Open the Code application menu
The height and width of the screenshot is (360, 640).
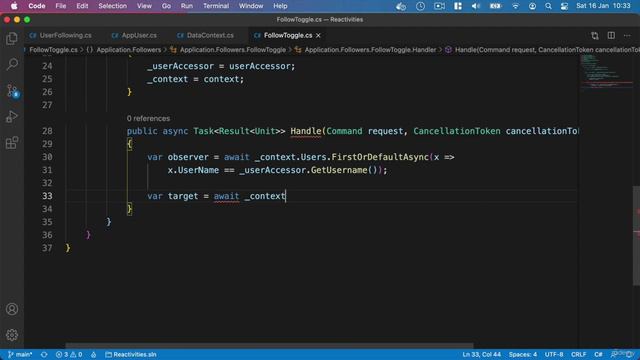point(37,6)
